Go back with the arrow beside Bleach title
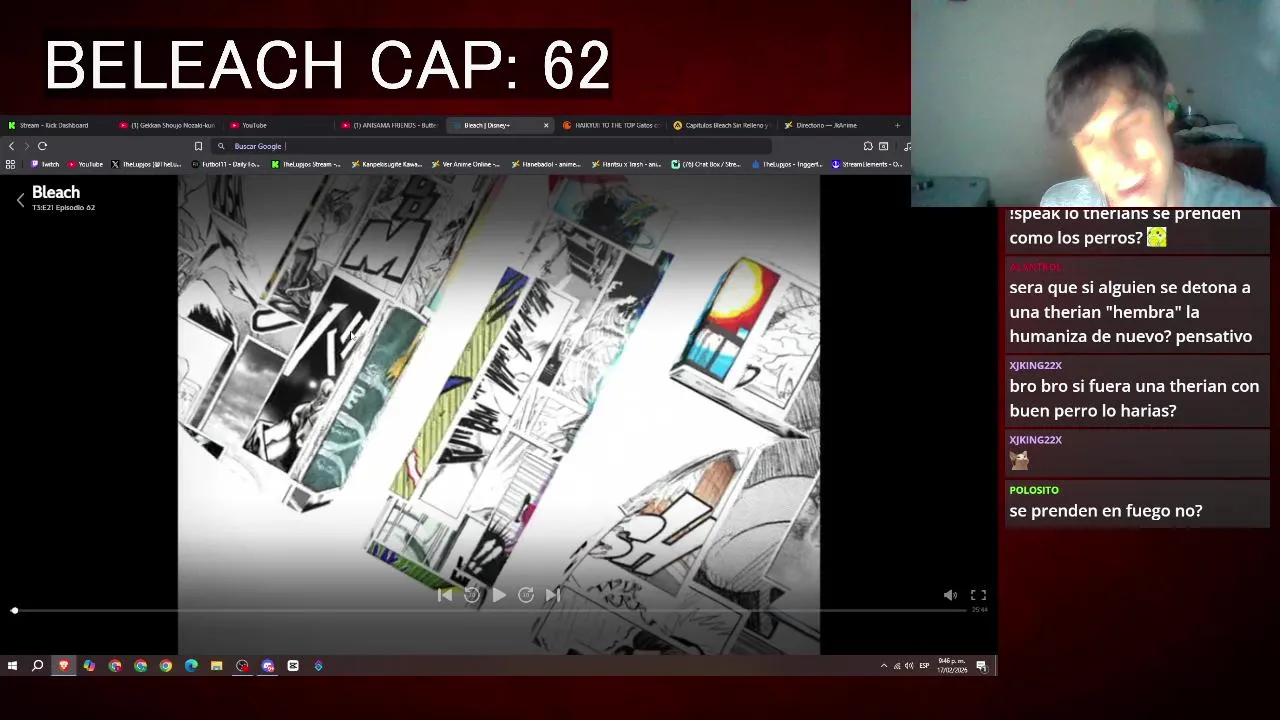1280x720 pixels. coord(20,200)
